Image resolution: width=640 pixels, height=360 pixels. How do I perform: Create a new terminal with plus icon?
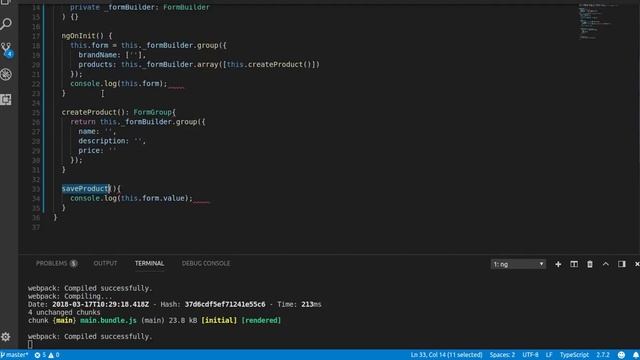558,264
